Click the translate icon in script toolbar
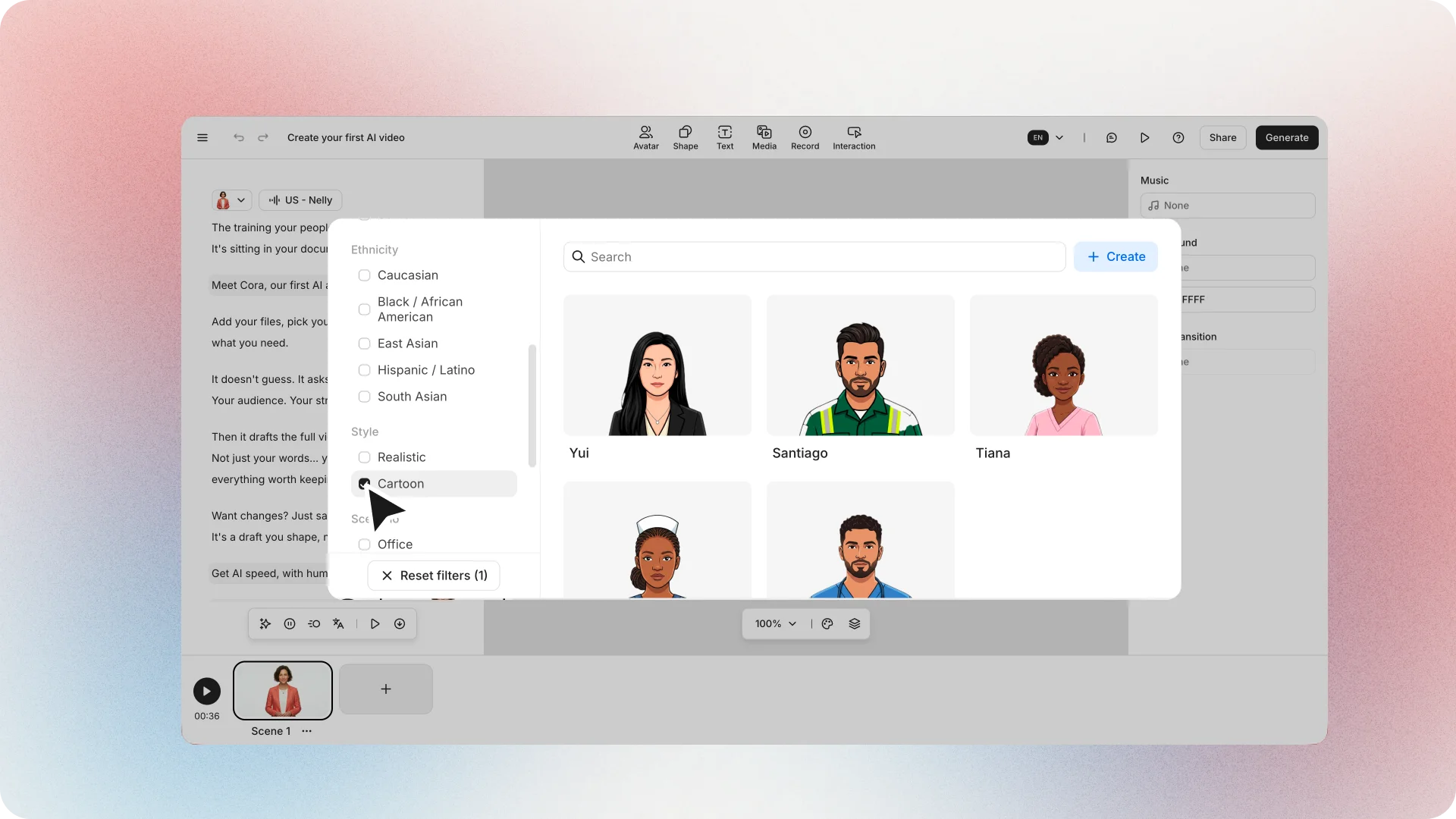 338,624
